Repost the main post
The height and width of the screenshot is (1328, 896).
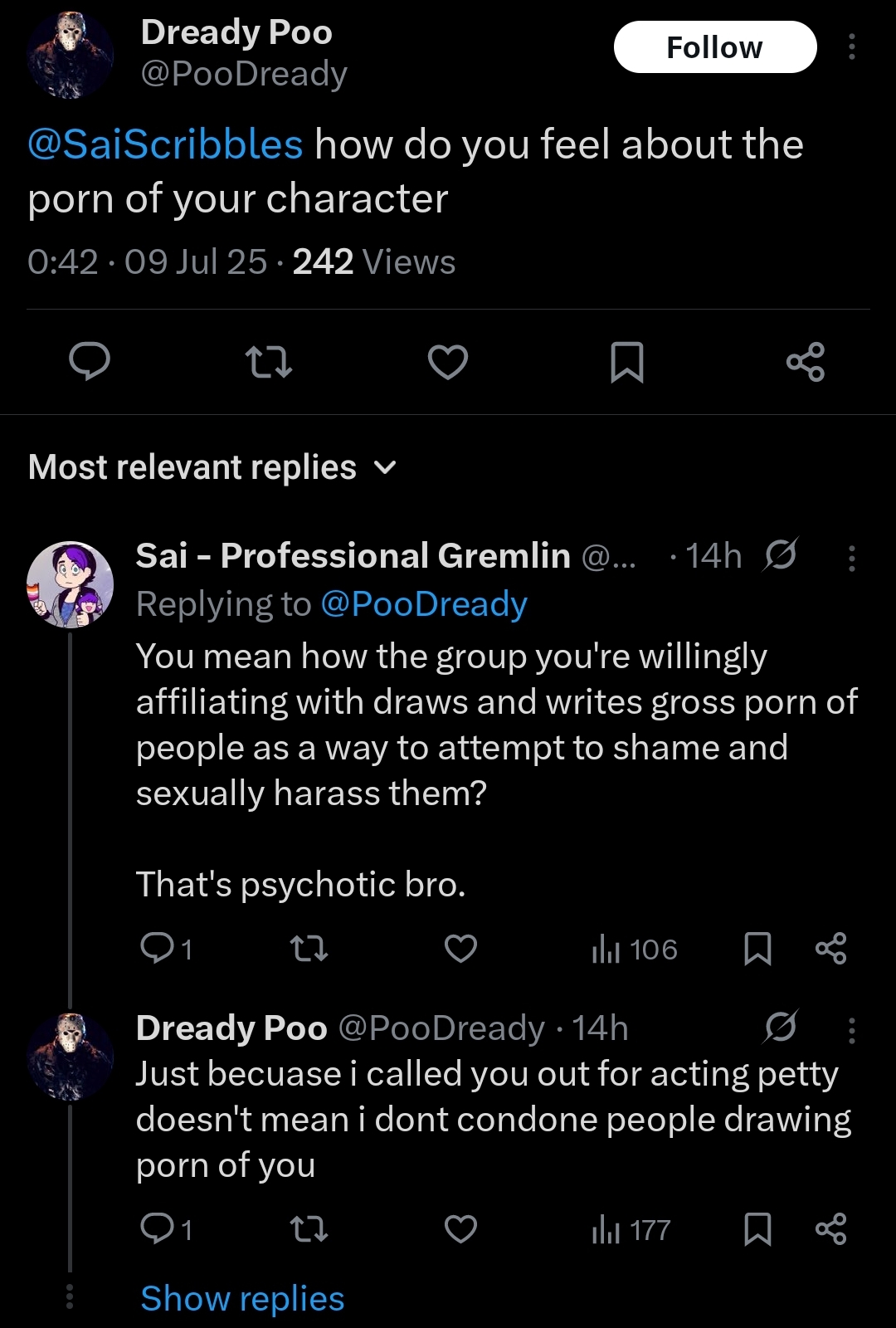(x=269, y=362)
